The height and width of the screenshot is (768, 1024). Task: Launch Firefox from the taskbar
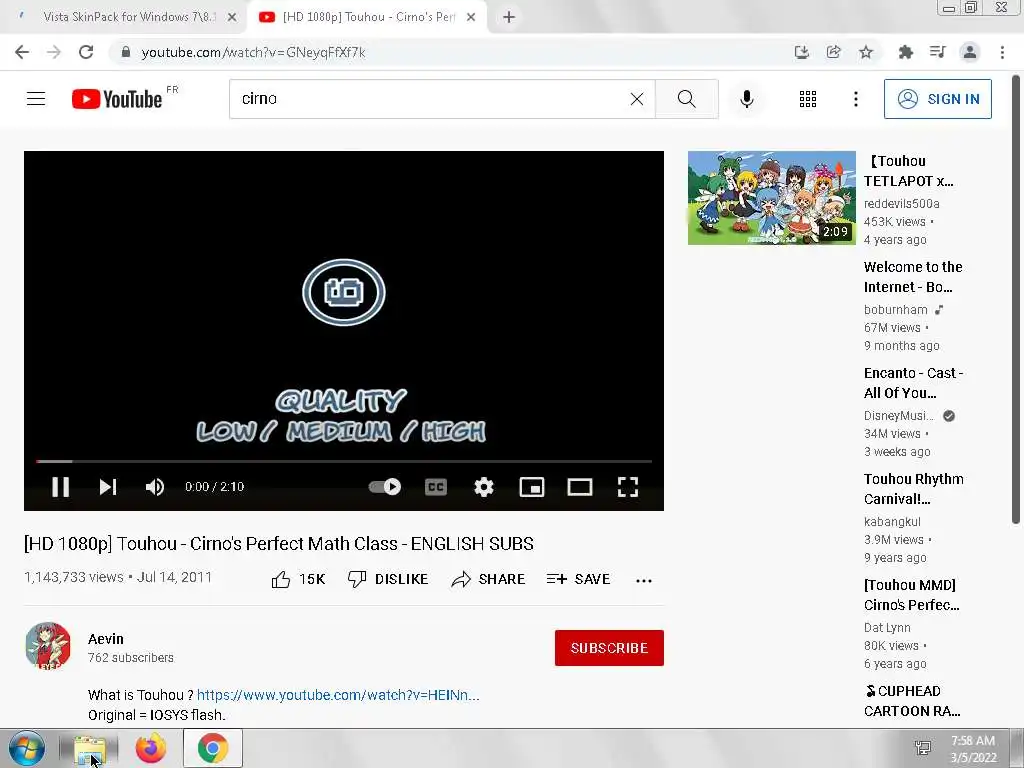pos(151,748)
